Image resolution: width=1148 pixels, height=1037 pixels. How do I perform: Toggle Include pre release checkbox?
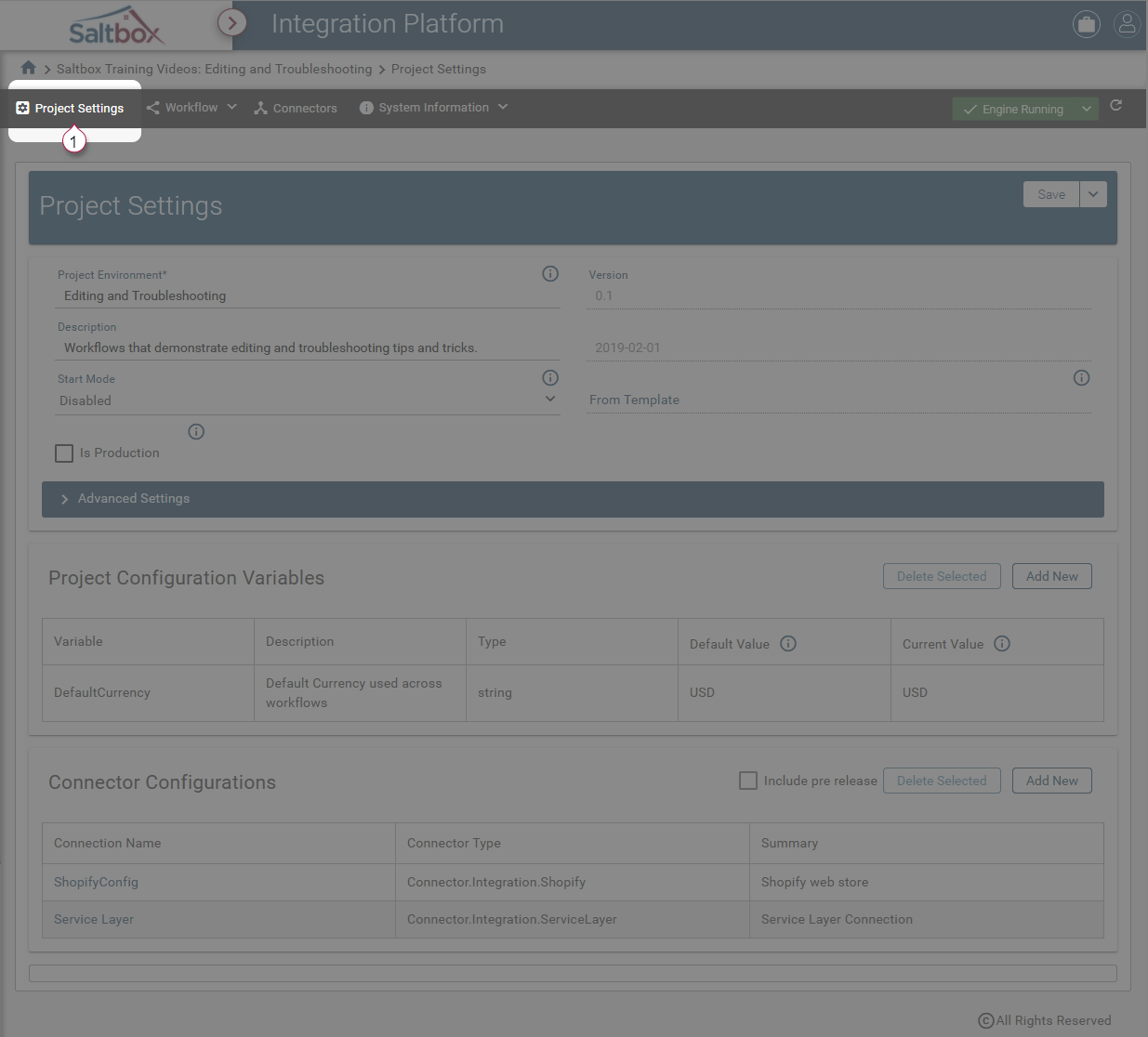(x=748, y=781)
